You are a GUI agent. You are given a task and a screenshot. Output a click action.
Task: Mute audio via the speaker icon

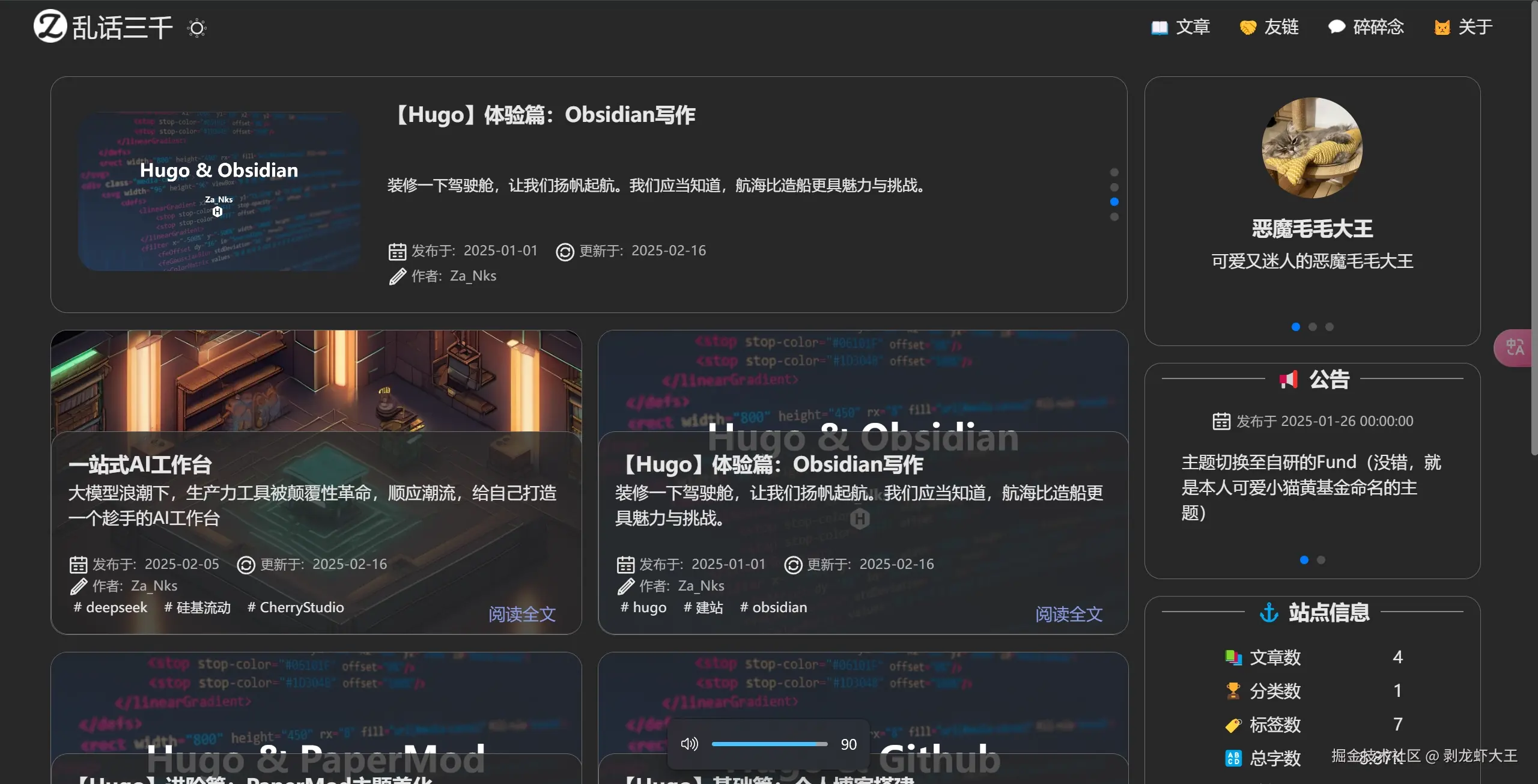pyautogui.click(x=690, y=744)
